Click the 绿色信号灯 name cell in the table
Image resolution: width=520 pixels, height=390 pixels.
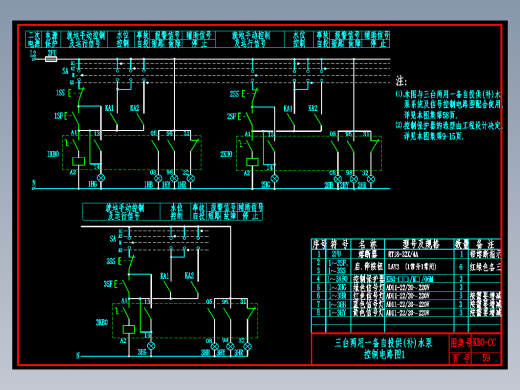click(368, 287)
